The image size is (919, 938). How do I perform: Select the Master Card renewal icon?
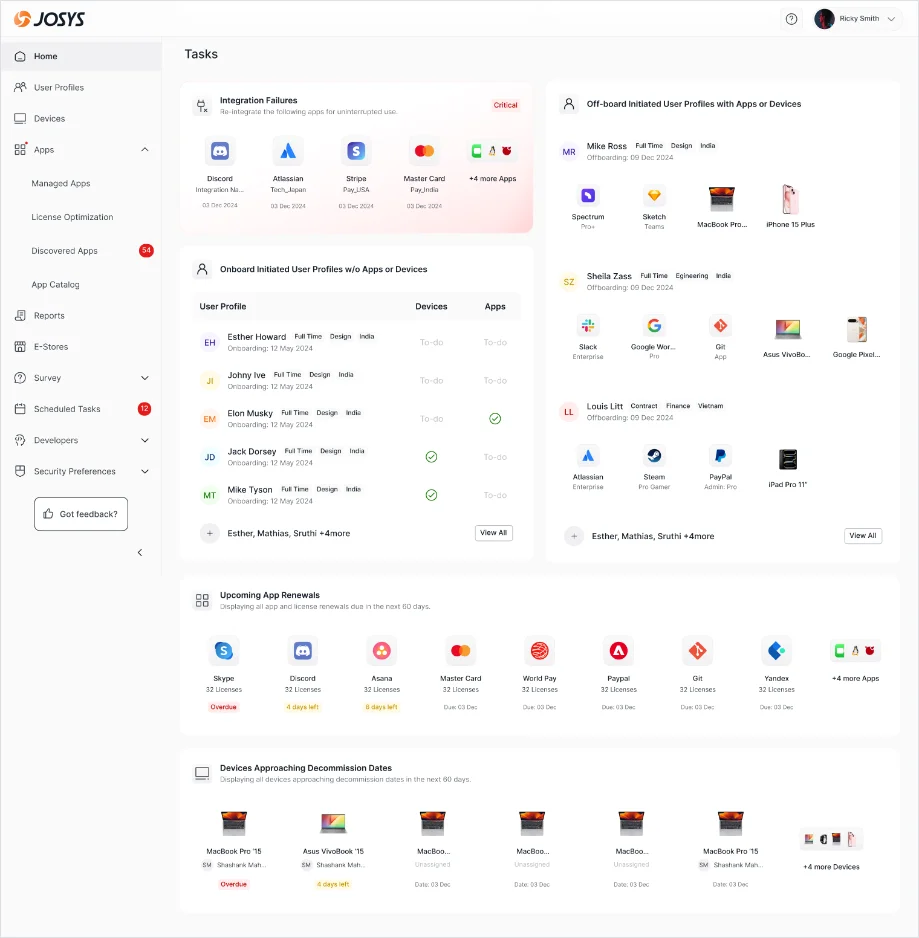(461, 651)
